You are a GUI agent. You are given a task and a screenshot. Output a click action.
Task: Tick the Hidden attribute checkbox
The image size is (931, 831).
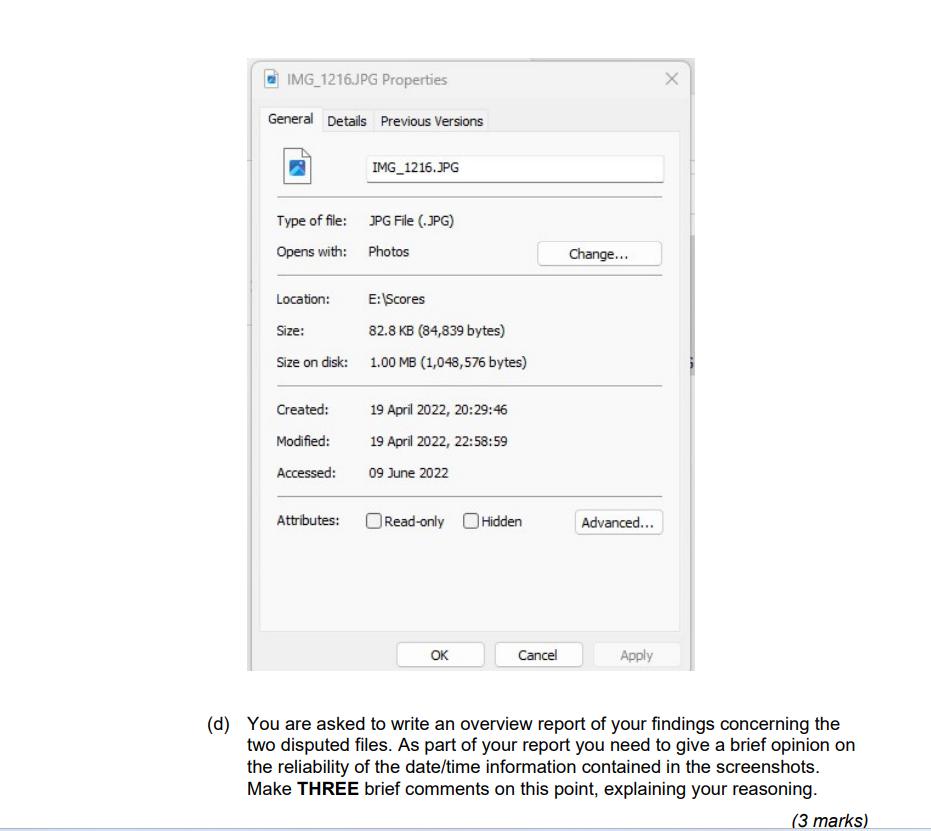[x=470, y=521]
